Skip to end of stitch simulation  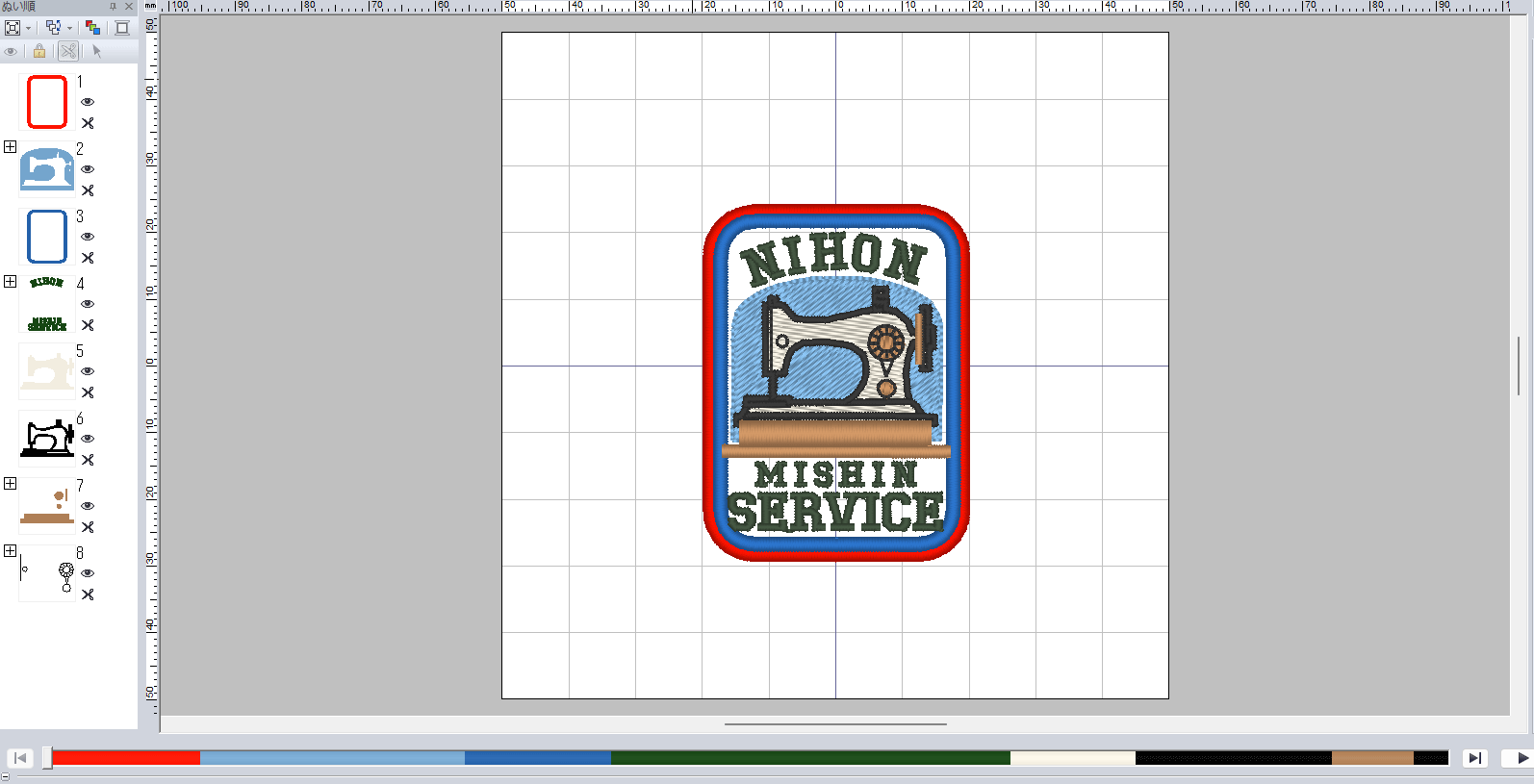(1474, 758)
